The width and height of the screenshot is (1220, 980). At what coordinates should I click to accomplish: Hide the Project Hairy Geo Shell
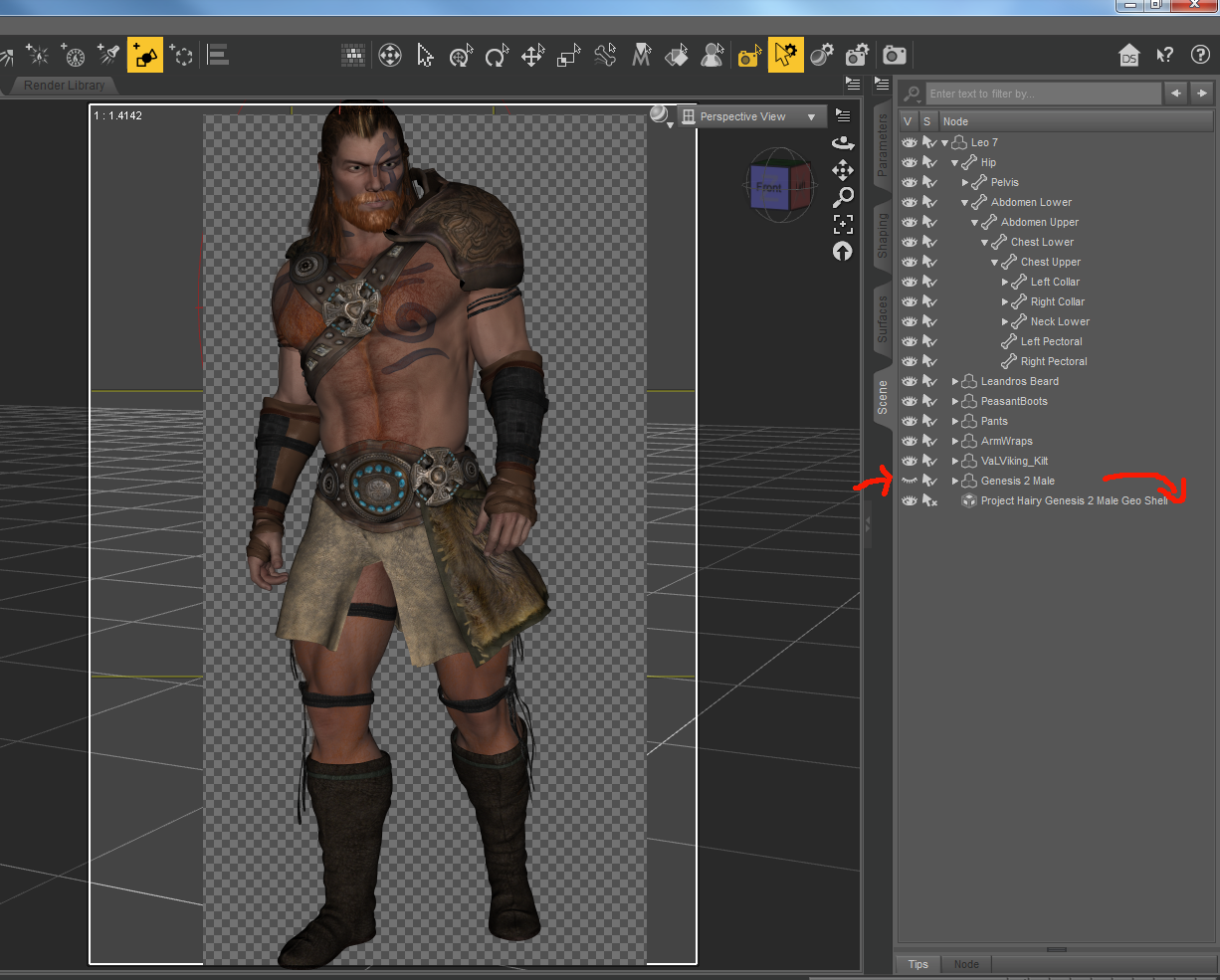(x=909, y=500)
